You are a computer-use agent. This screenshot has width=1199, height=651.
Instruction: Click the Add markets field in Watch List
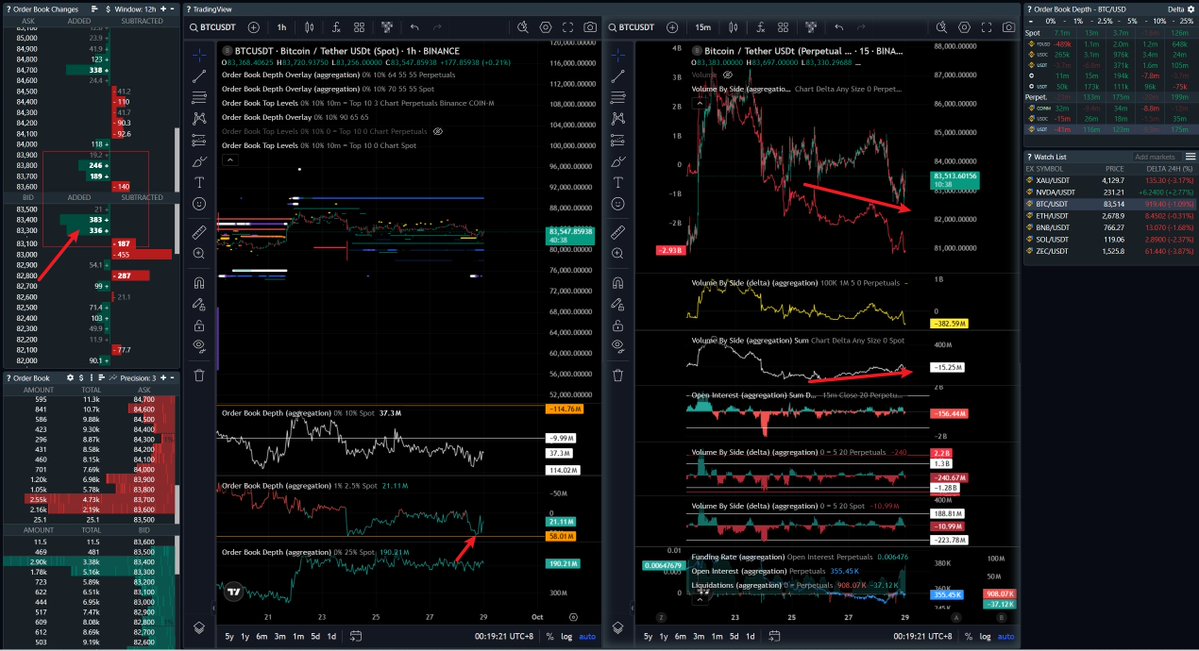[1155, 157]
